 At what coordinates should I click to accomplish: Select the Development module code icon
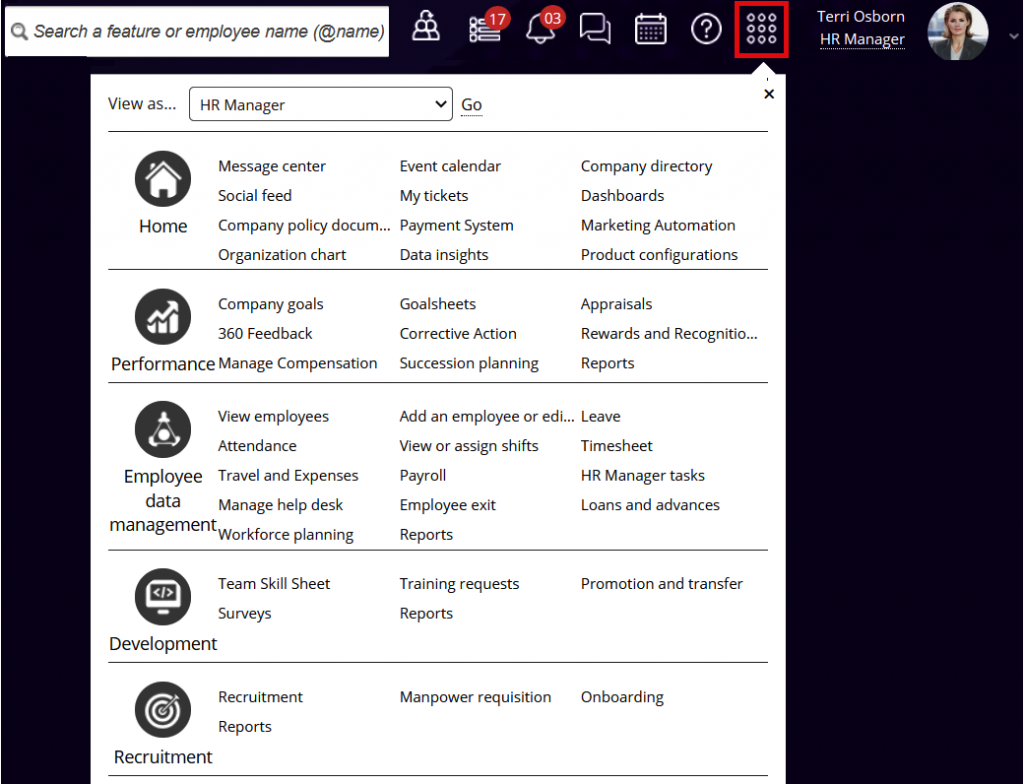[x=162, y=596]
